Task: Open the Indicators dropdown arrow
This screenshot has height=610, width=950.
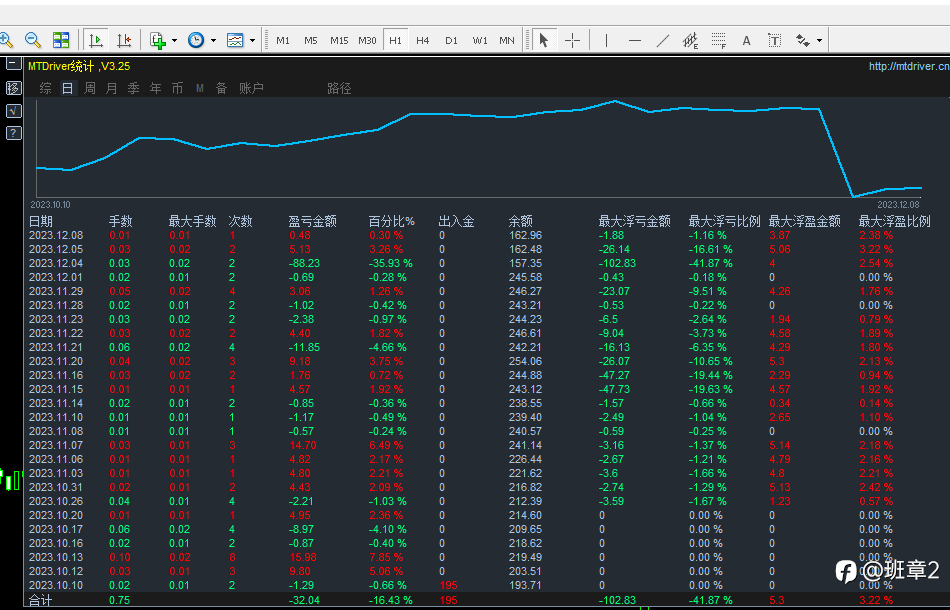Action: [x=174, y=41]
